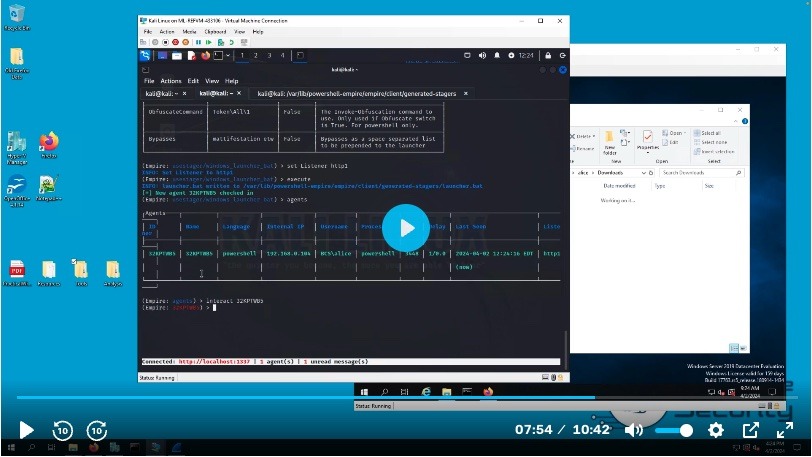Viewport: 812px width, 457px height.
Task: Click the video progress bar
Action: [x=300, y=397]
